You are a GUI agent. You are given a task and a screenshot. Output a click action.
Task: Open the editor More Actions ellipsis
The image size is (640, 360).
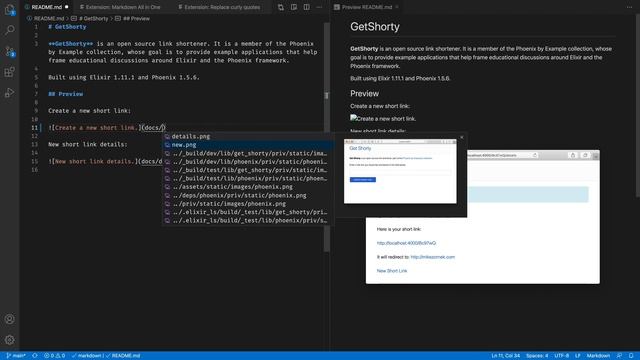[x=319, y=7]
